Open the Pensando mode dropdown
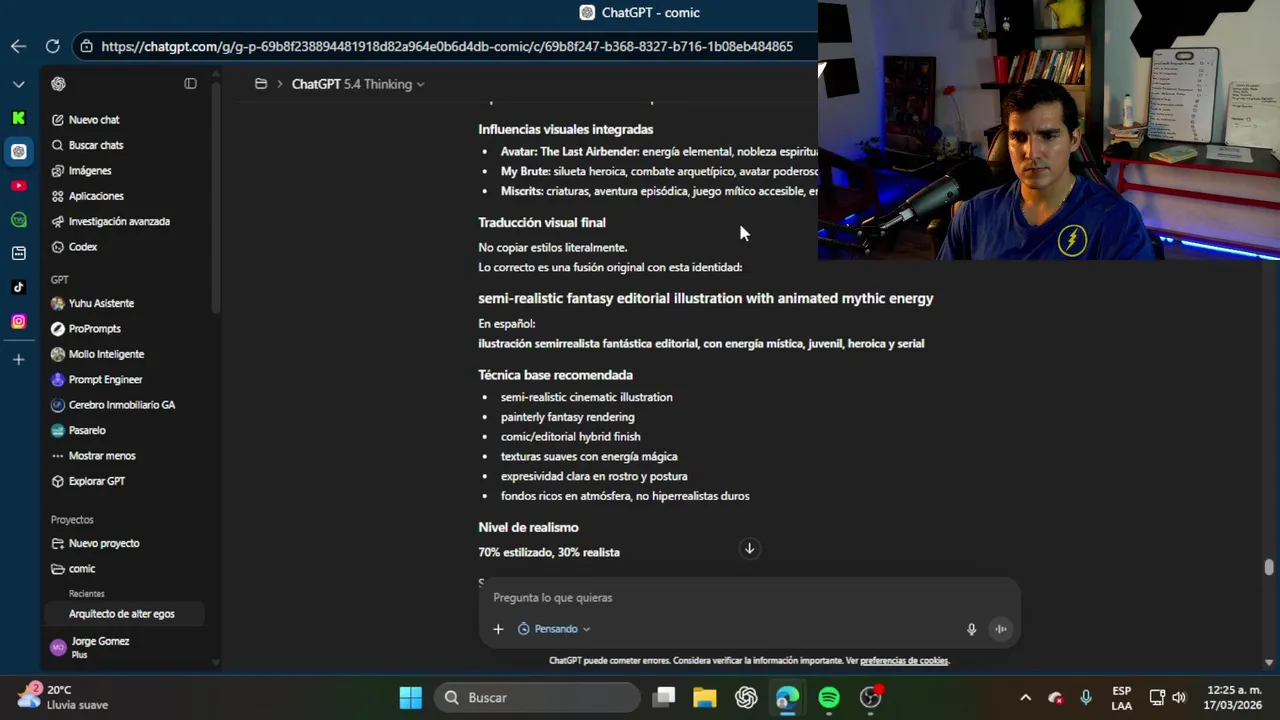The height and width of the screenshot is (720, 1280). click(x=554, y=629)
